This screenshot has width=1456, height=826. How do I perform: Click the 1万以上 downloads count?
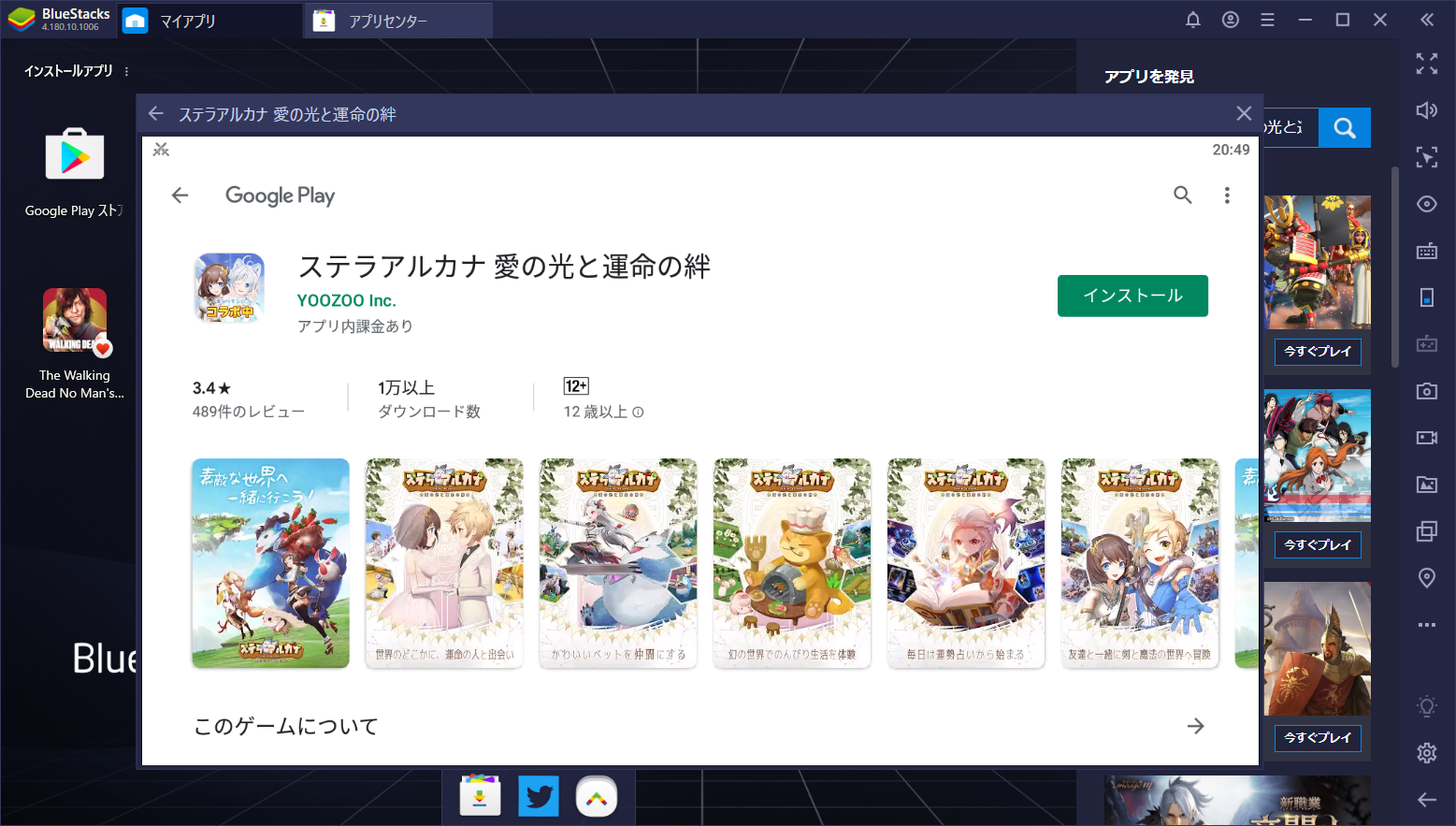coord(429,399)
